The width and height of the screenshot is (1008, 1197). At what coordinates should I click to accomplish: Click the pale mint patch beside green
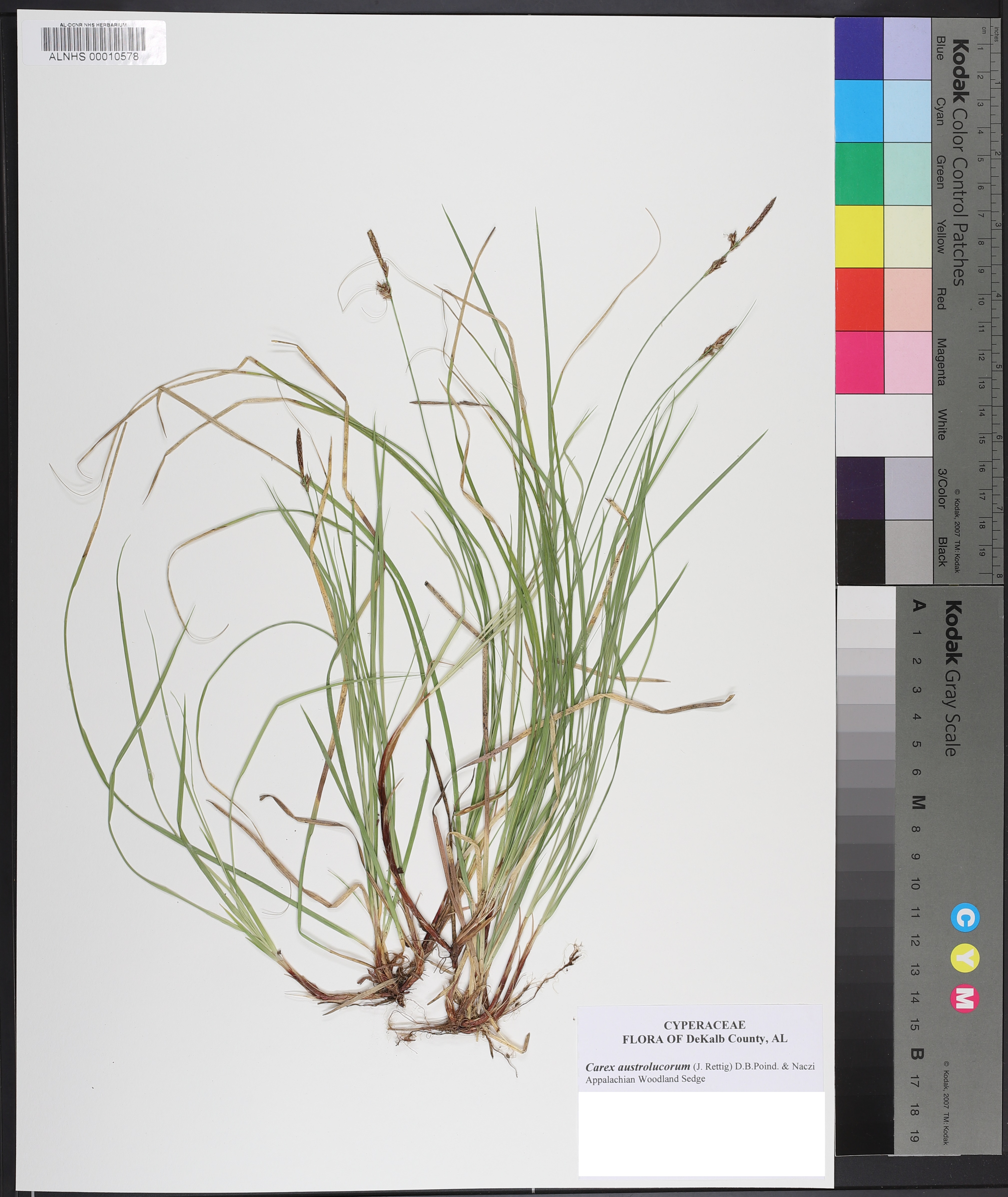pos(908,174)
